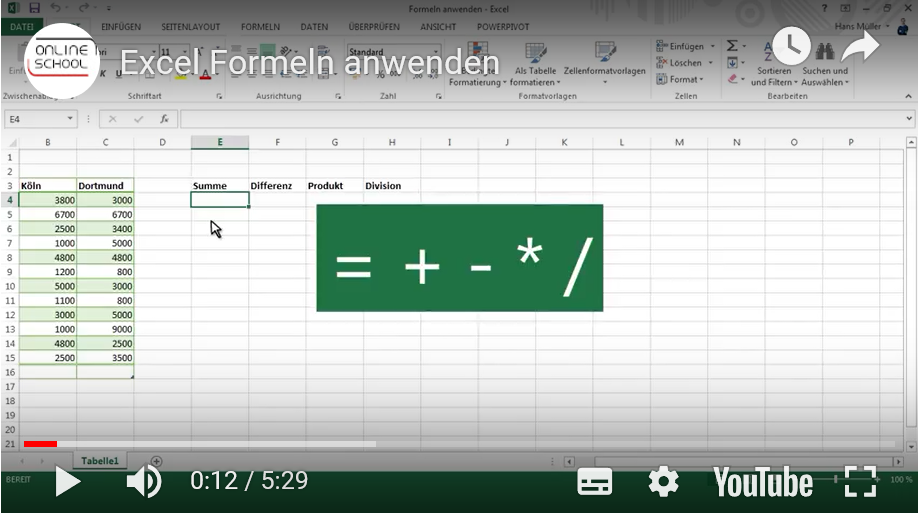Select cell B9 containing 1200

coord(47,272)
